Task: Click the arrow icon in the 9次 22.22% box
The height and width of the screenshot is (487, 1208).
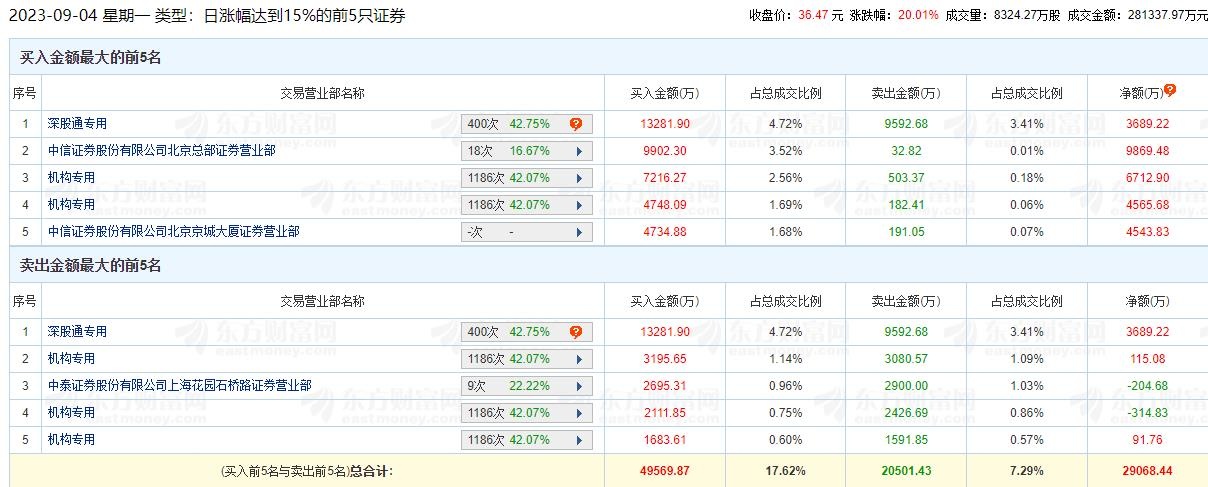Action: (579, 386)
